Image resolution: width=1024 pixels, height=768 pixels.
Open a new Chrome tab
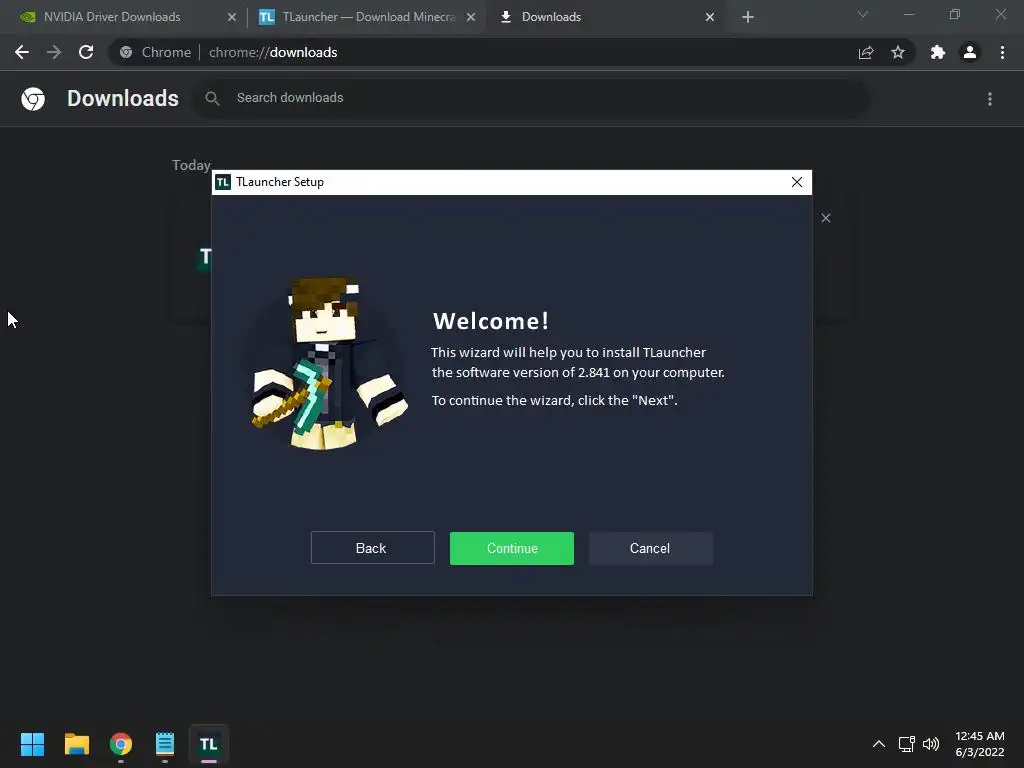pos(748,17)
